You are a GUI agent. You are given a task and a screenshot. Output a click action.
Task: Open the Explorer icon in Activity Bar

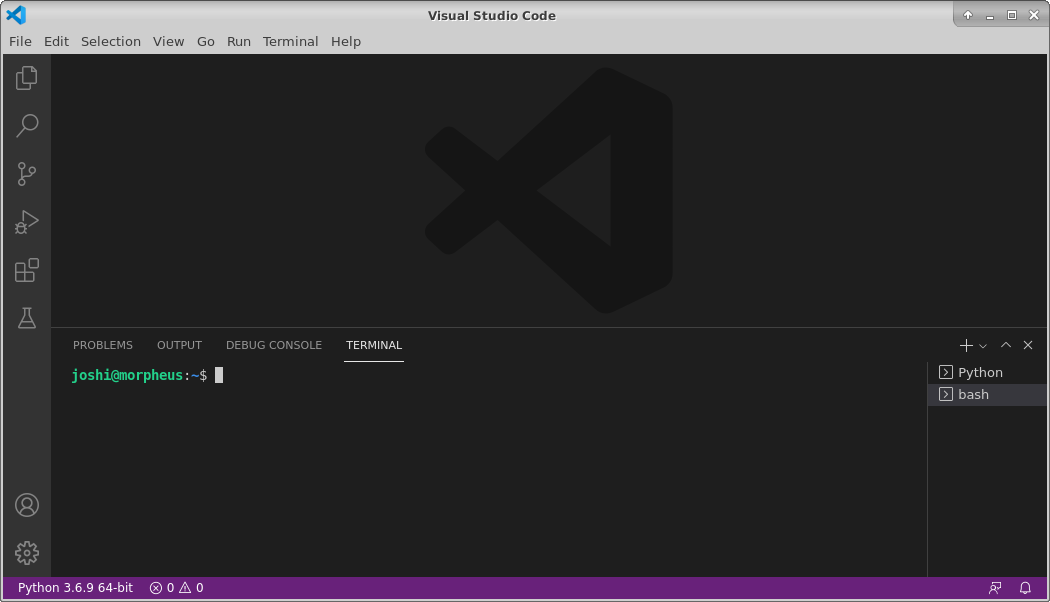coord(26,77)
